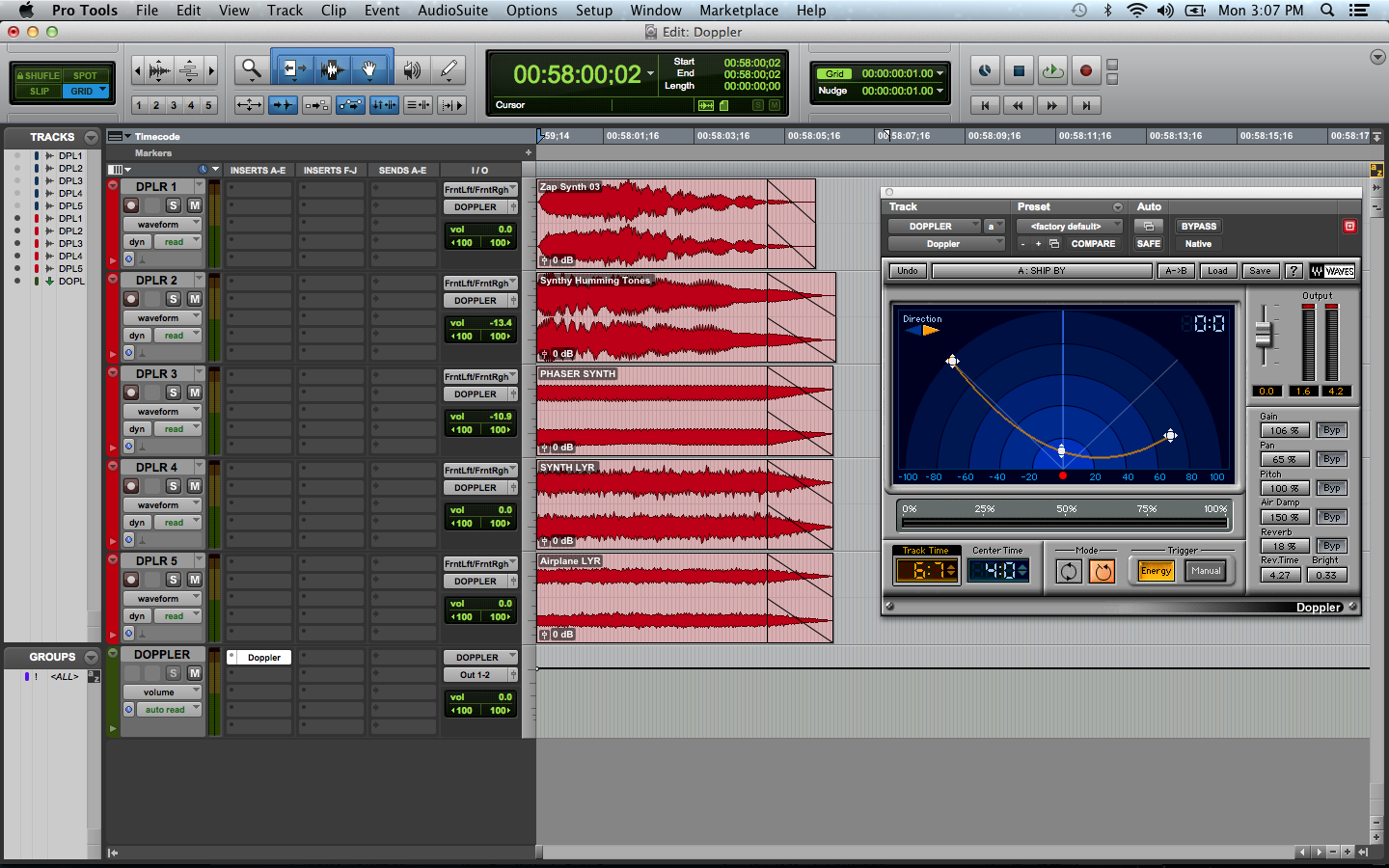Open DOPPLER track auto read dropdown

click(169, 710)
